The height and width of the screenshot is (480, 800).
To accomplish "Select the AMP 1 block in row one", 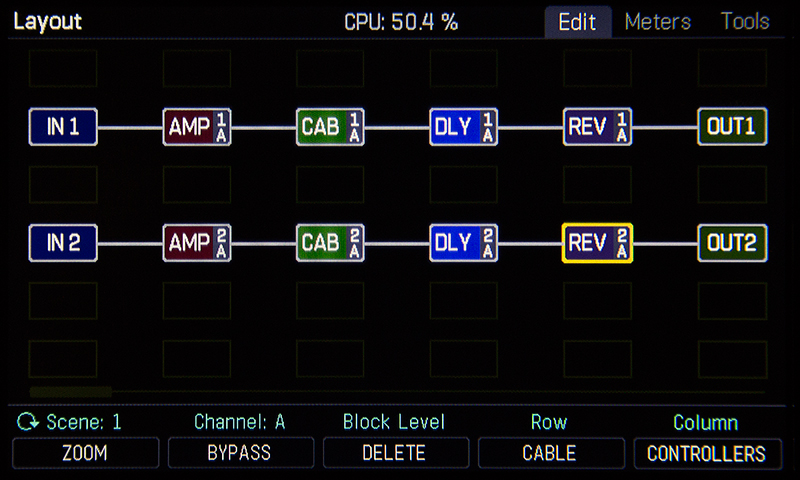I will pyautogui.click(x=197, y=127).
